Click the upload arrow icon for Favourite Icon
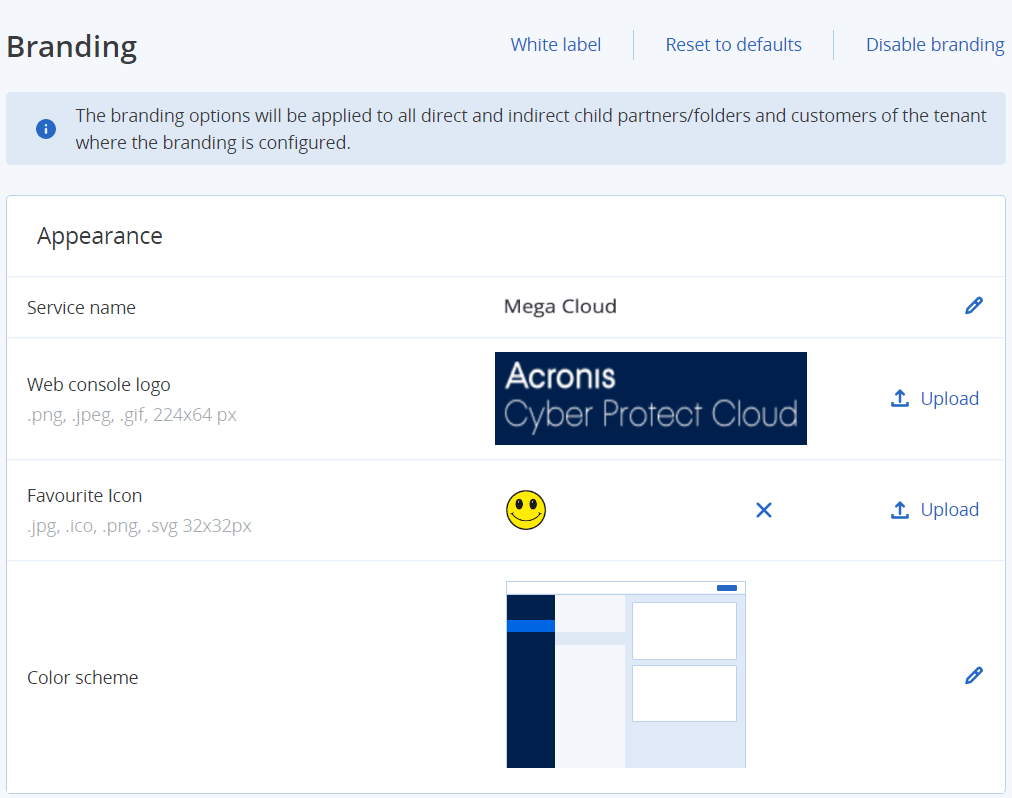The width and height of the screenshot is (1012, 798). point(900,510)
